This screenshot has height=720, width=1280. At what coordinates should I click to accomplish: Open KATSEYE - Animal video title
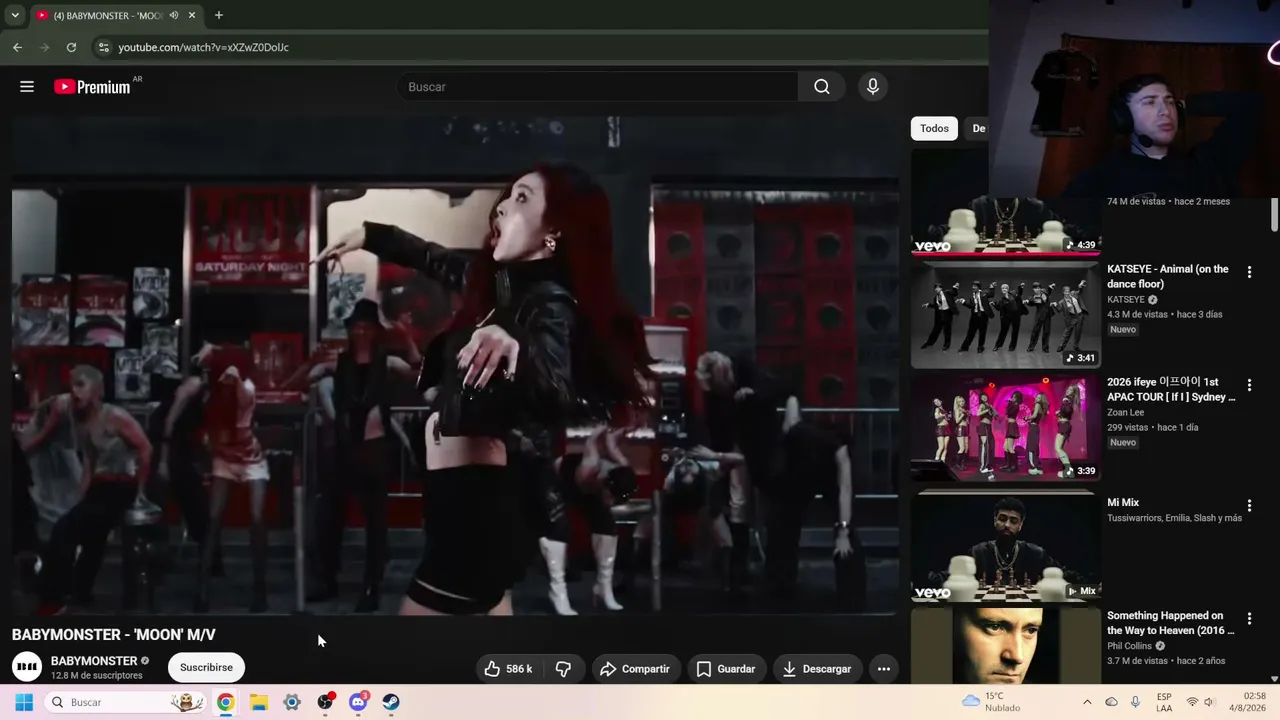coord(1168,276)
